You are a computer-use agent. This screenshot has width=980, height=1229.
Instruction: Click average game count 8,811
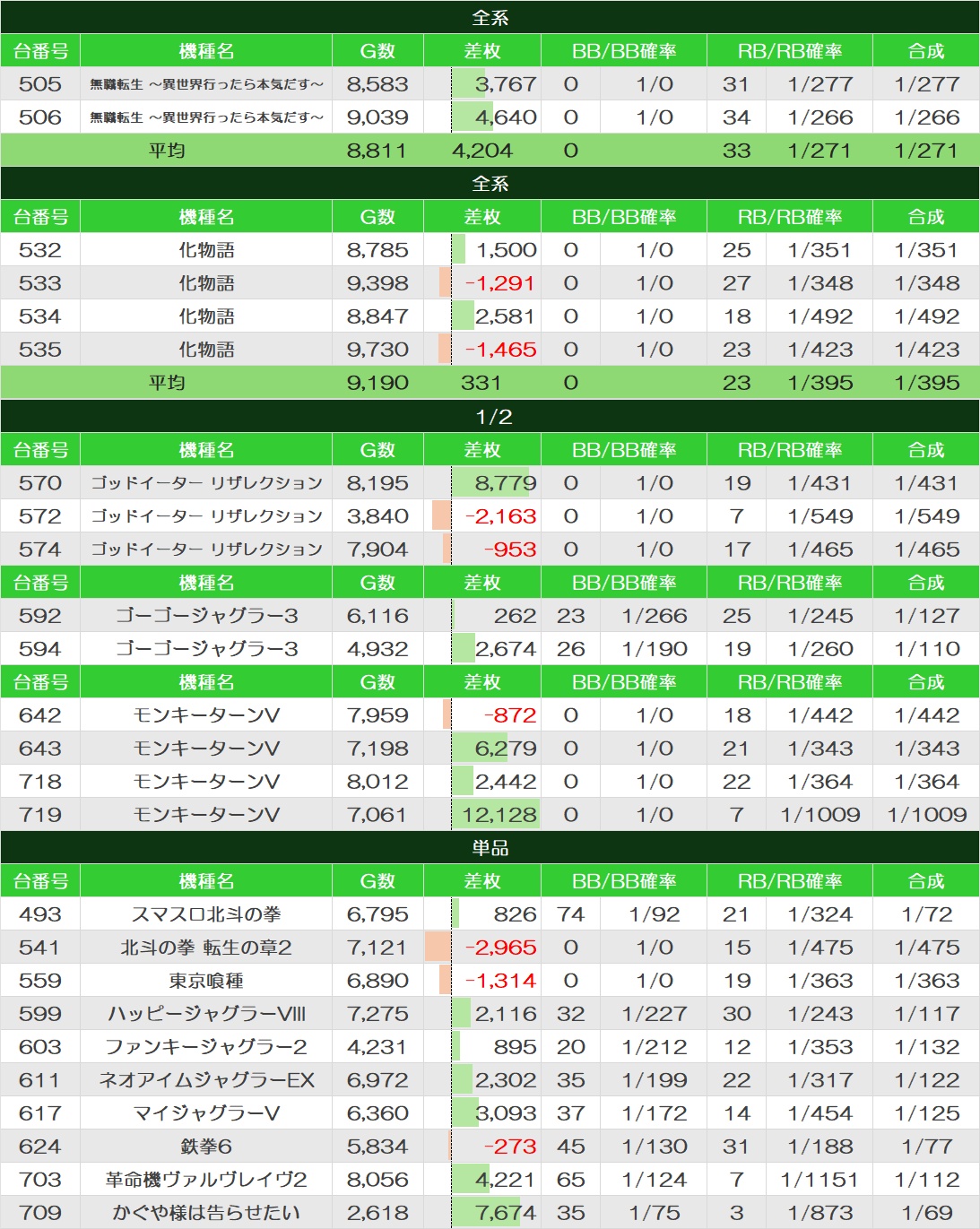(377, 151)
